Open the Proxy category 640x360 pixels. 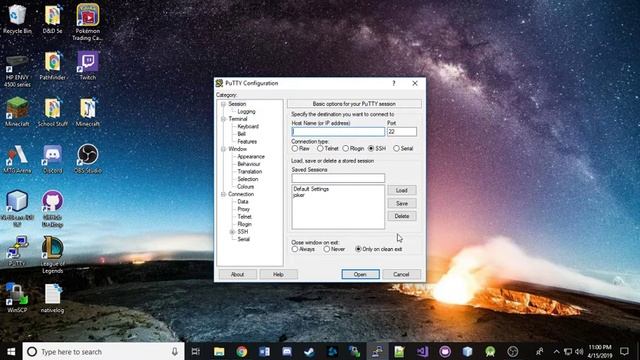pos(243,209)
